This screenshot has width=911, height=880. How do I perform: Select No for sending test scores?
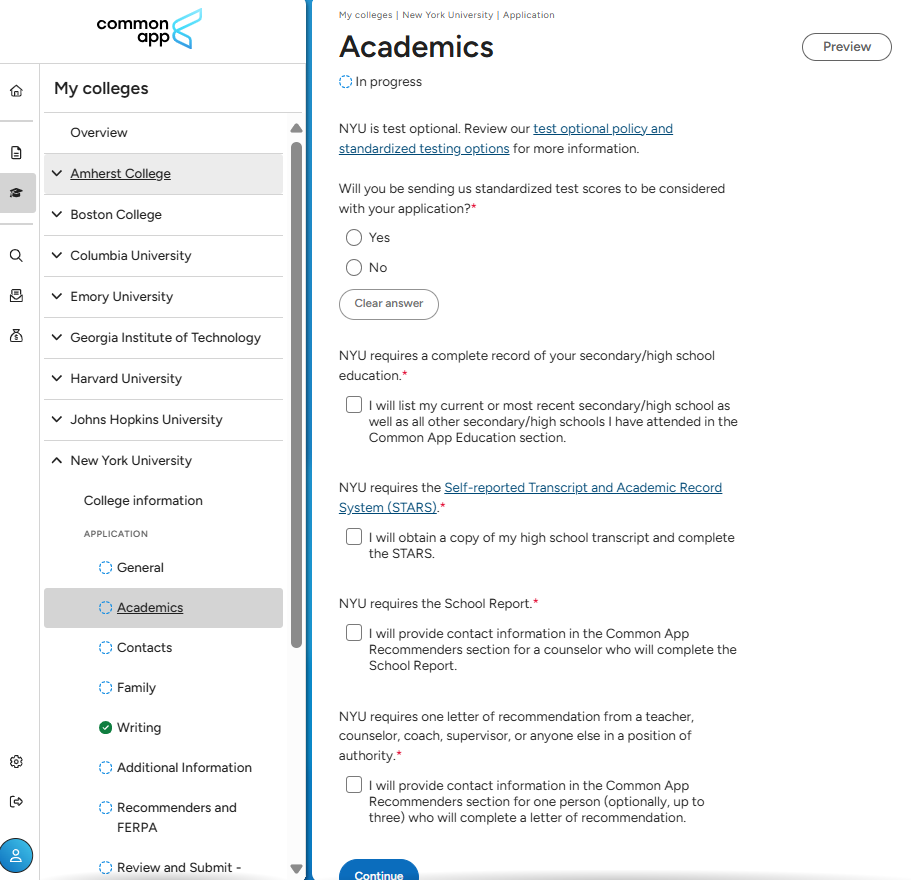[x=354, y=268]
